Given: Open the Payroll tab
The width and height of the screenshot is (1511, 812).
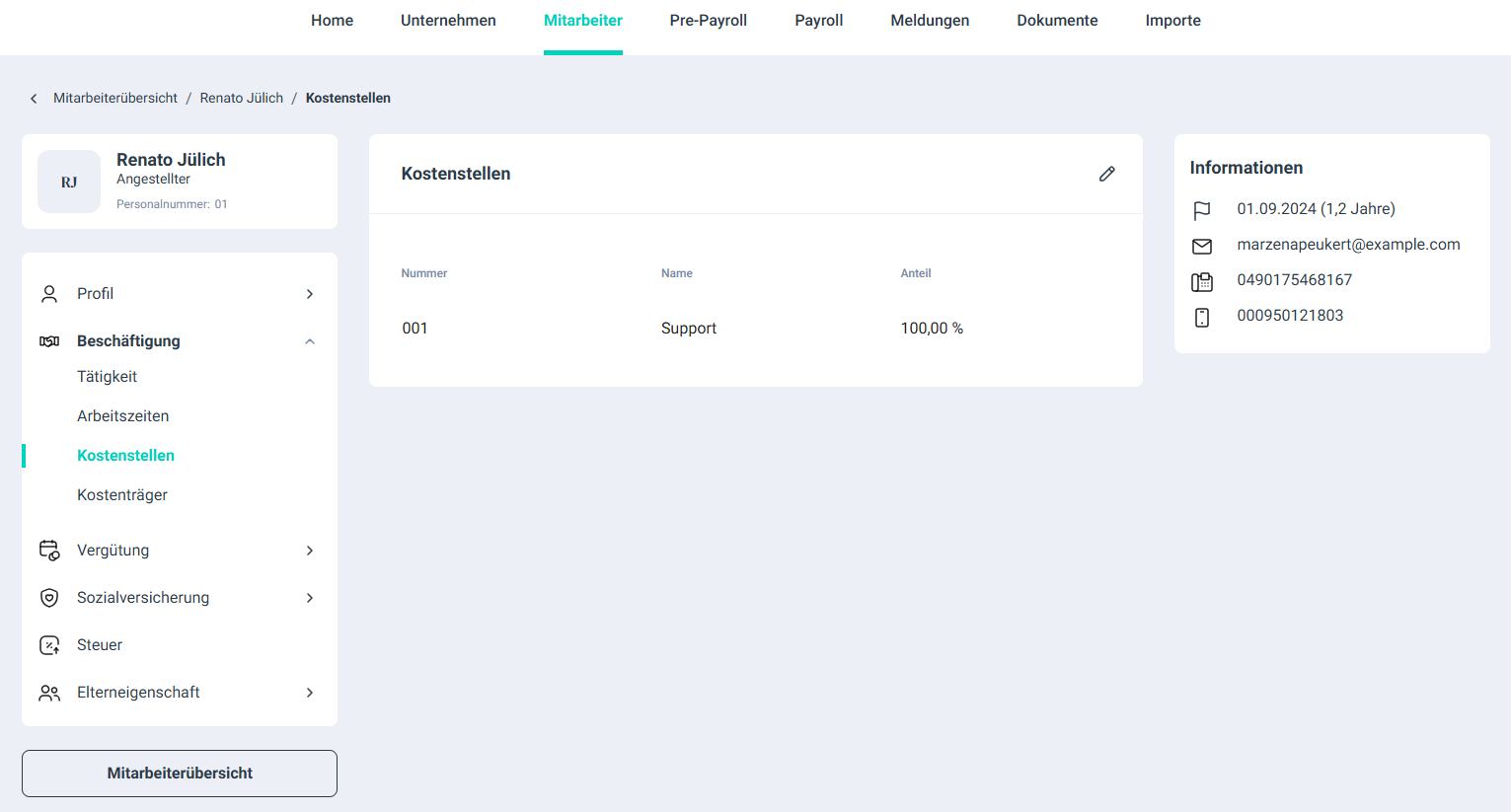Looking at the screenshot, I should [818, 21].
